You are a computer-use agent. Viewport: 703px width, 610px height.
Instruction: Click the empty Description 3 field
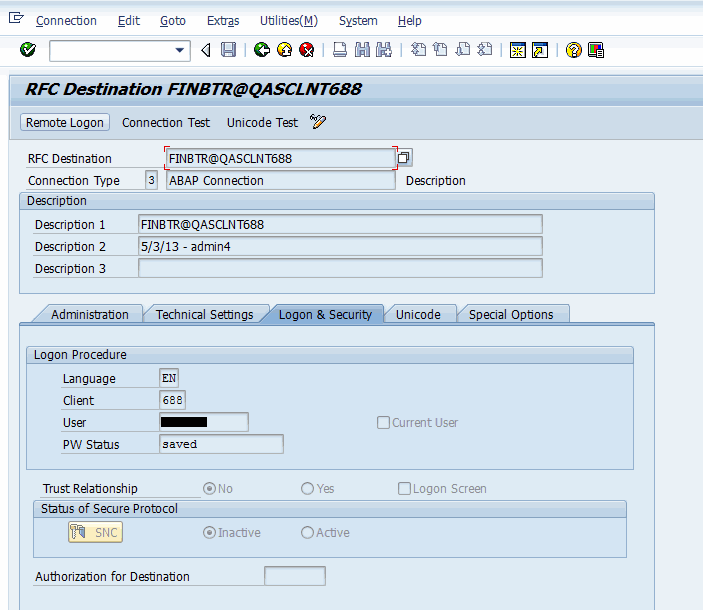[340, 268]
